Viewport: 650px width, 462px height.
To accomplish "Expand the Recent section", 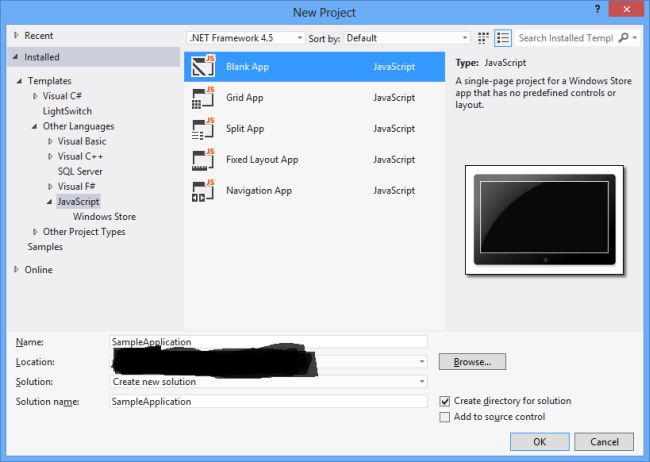I will click(x=16, y=36).
